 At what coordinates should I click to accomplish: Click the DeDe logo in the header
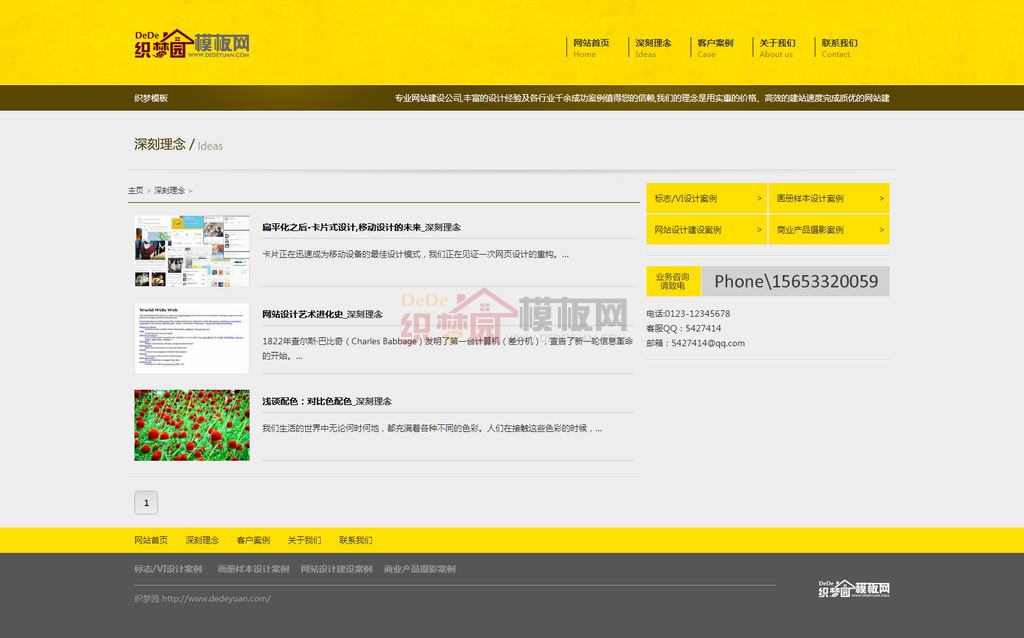point(191,44)
